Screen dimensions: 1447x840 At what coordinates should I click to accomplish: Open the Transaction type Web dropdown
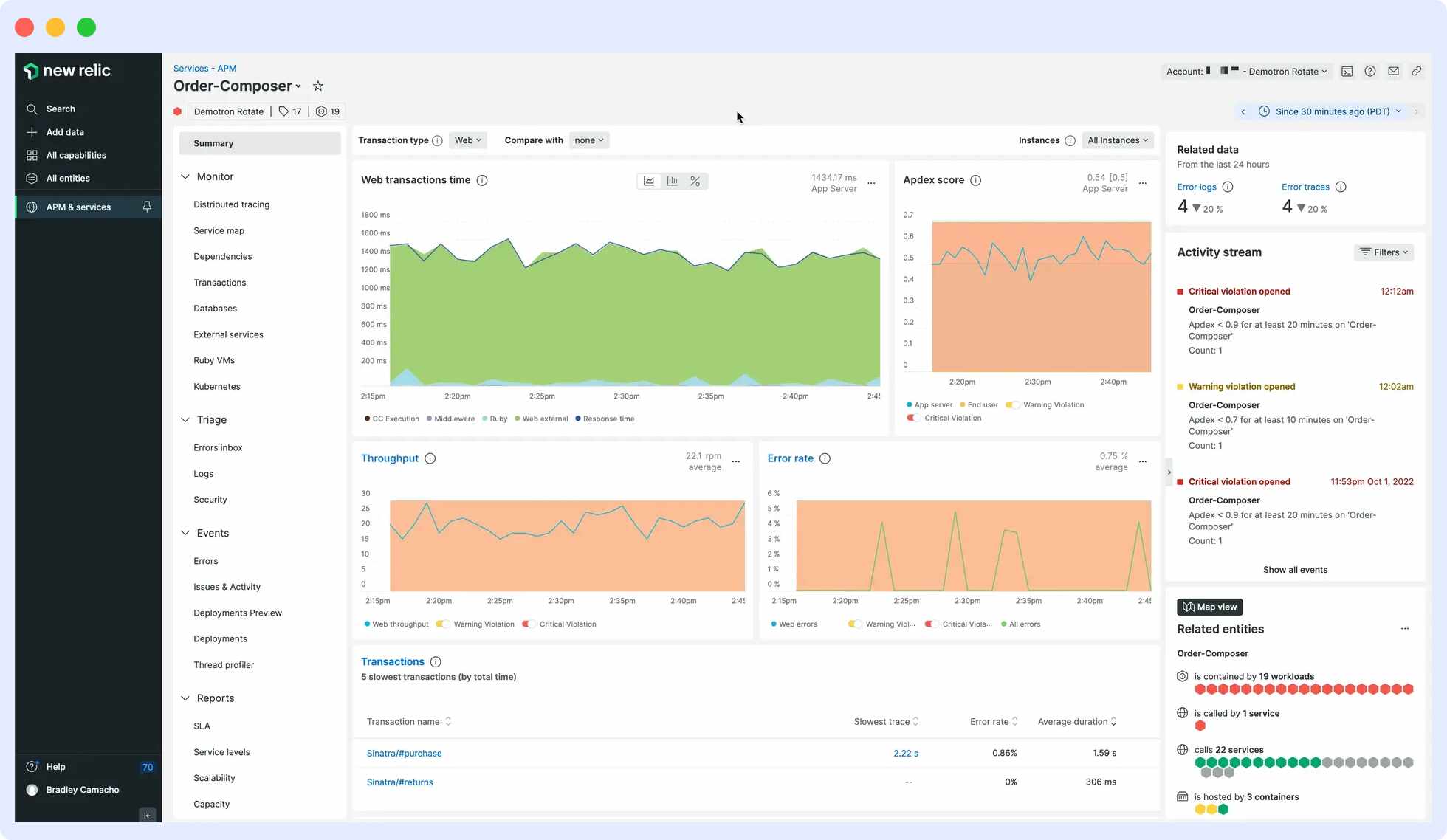(467, 140)
